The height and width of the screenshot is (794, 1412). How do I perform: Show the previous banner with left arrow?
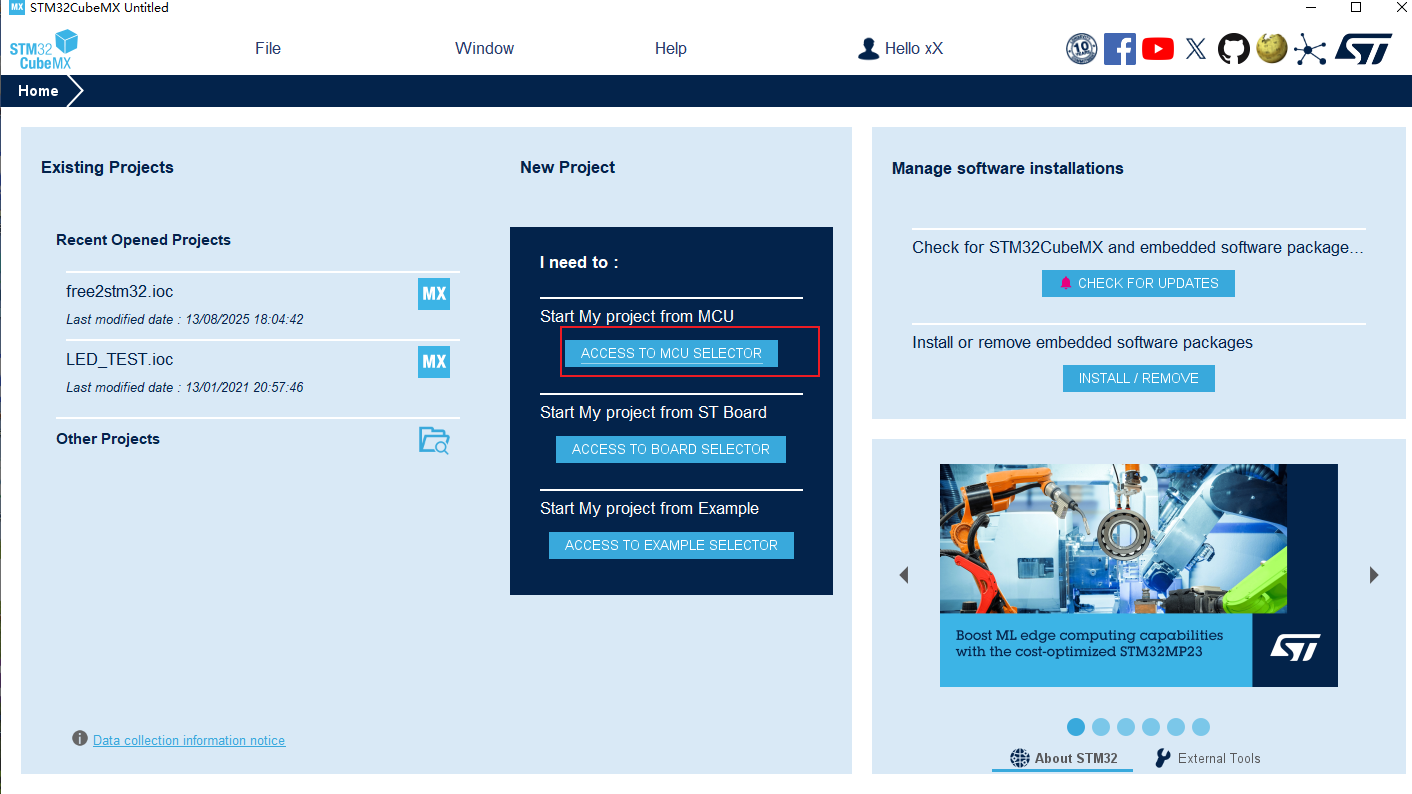pyautogui.click(x=904, y=575)
